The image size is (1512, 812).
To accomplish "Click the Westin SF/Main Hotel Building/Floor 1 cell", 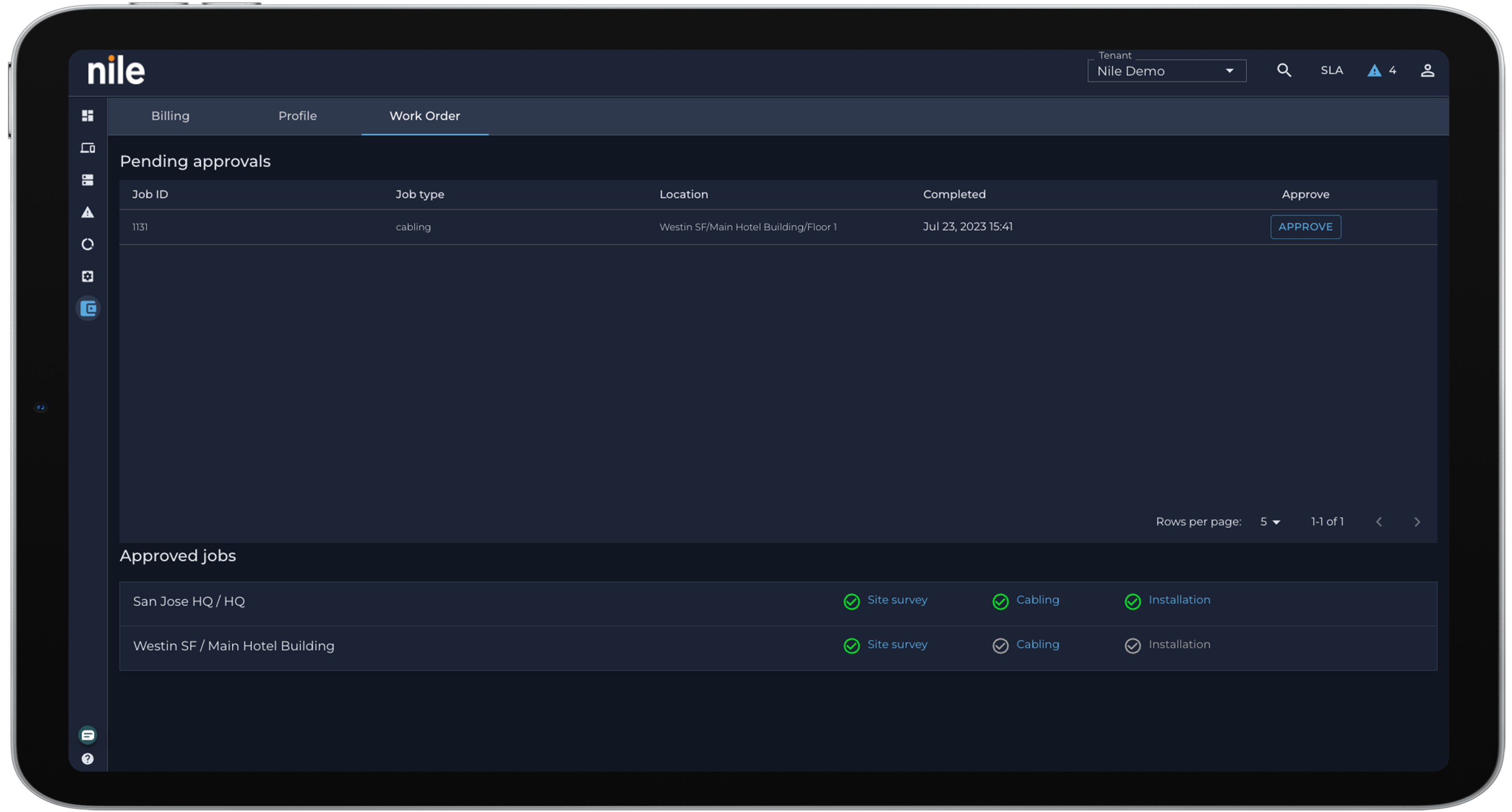I will pyautogui.click(x=747, y=227).
